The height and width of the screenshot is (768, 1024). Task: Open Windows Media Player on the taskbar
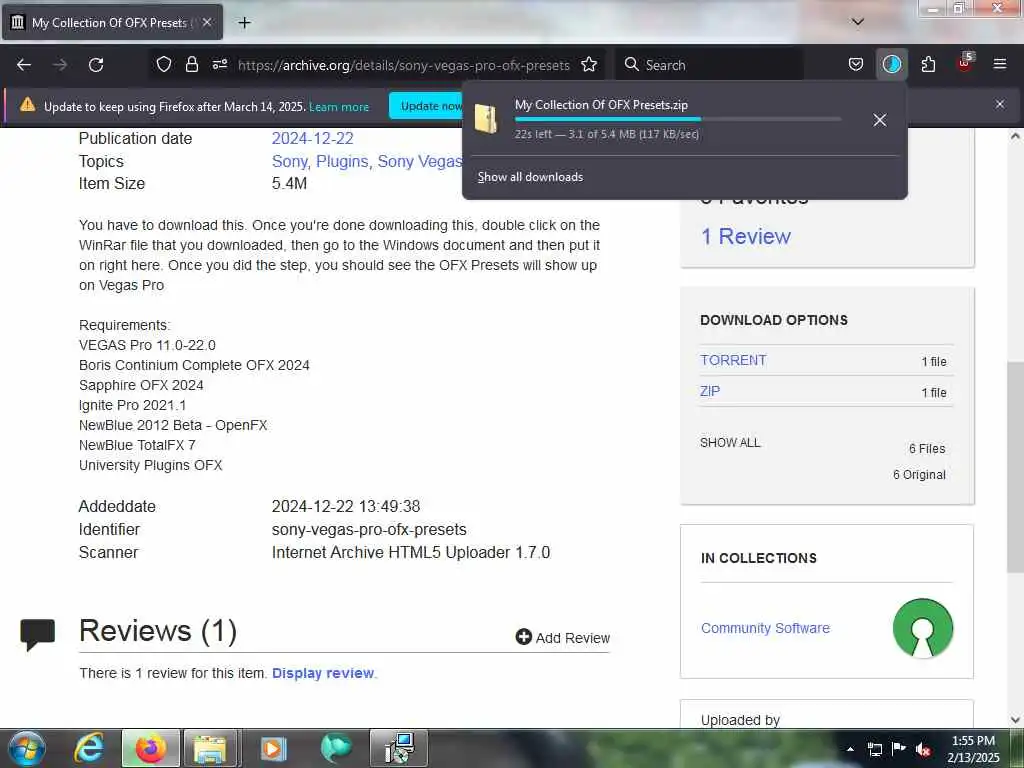click(x=273, y=748)
